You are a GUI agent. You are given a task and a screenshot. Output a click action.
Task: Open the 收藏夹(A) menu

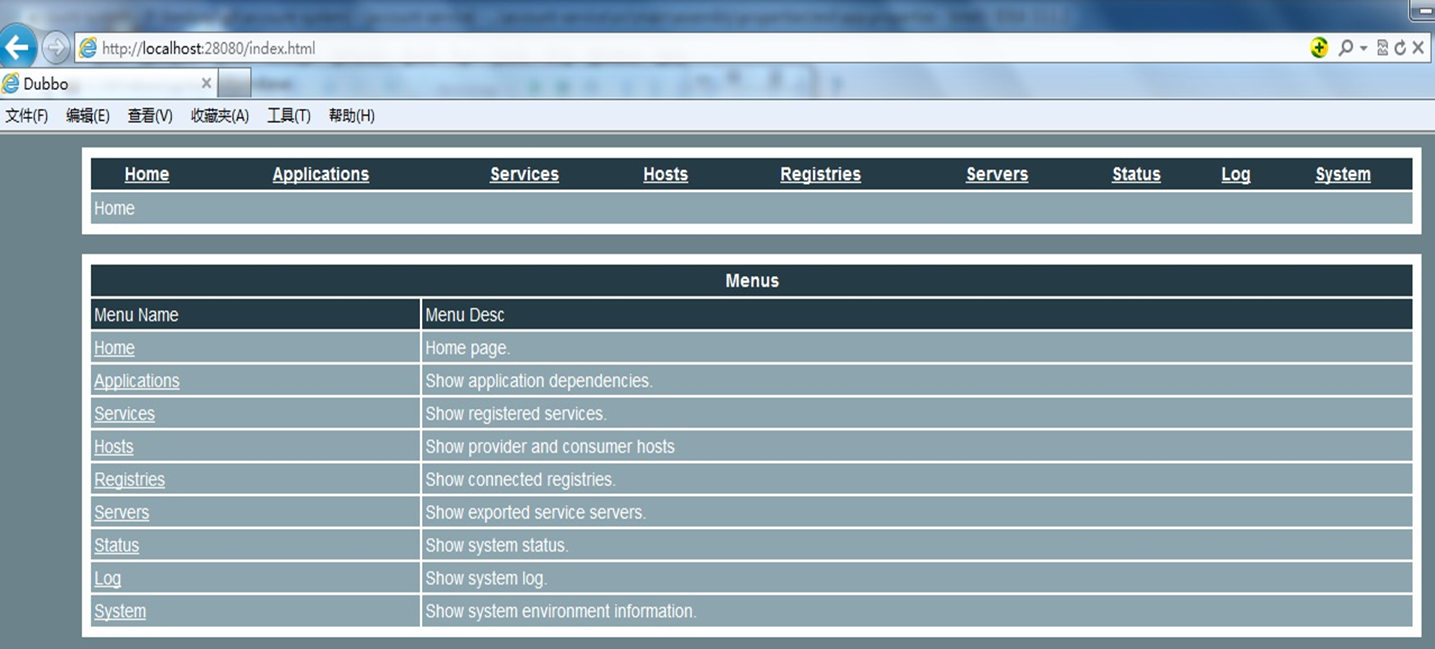pyautogui.click(x=220, y=116)
